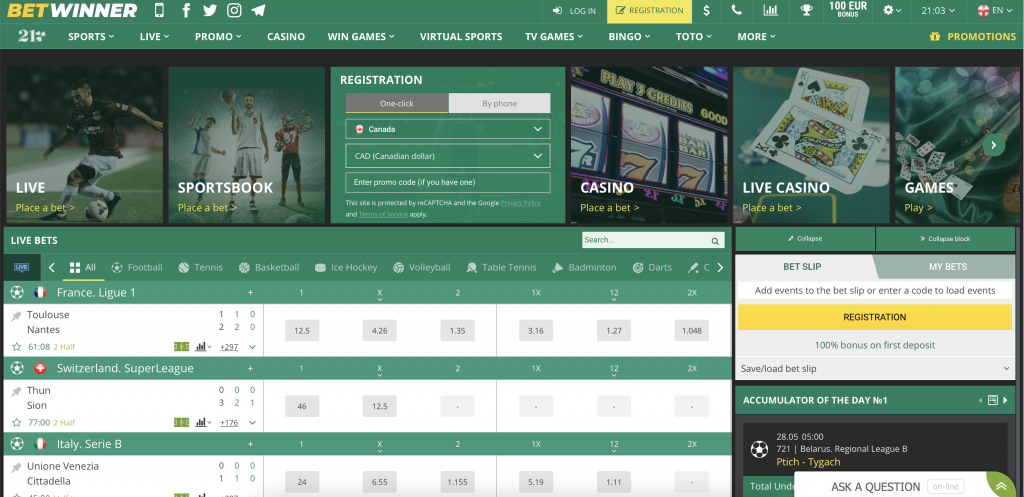The image size is (1024, 497).
Task: Open the Facebook page icon
Action: (x=186, y=10)
